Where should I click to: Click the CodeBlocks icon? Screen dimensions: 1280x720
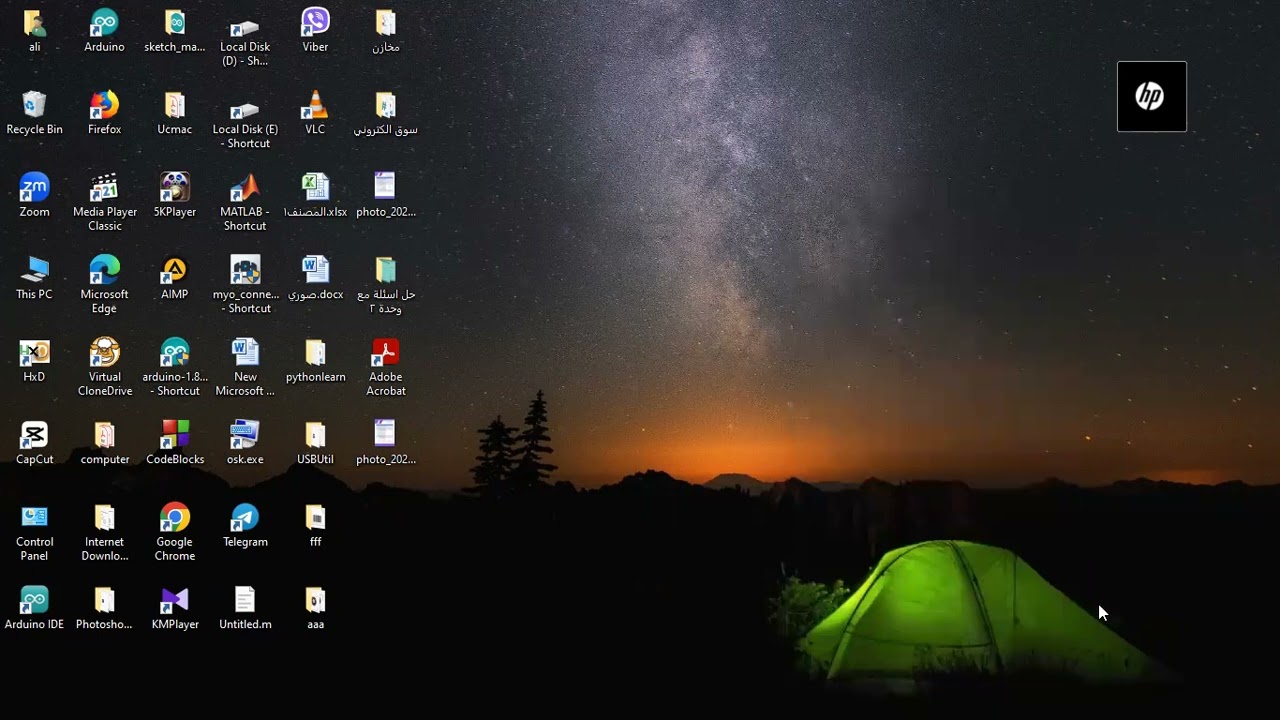point(175,434)
